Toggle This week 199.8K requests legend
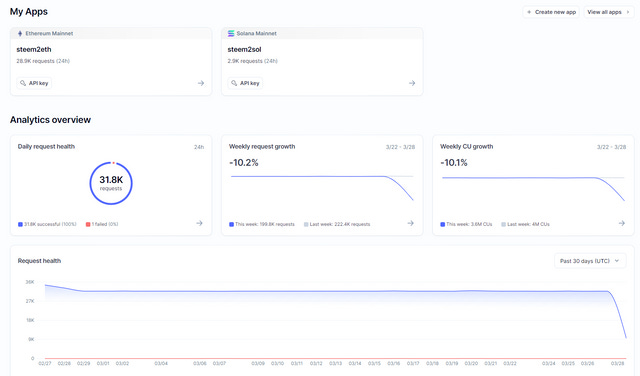 (x=262, y=224)
